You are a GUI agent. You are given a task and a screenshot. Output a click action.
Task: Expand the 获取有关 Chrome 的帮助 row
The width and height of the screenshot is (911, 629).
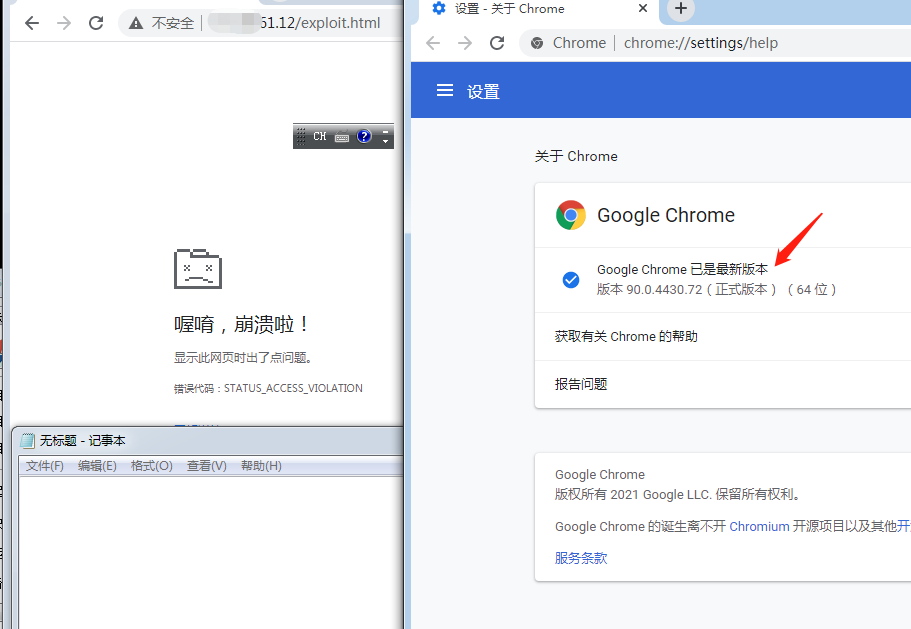pos(626,337)
